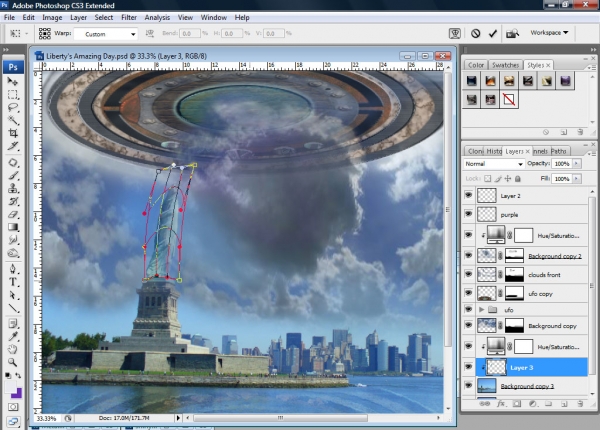
Task: Select the History Brush tool
Action: coord(13,201)
